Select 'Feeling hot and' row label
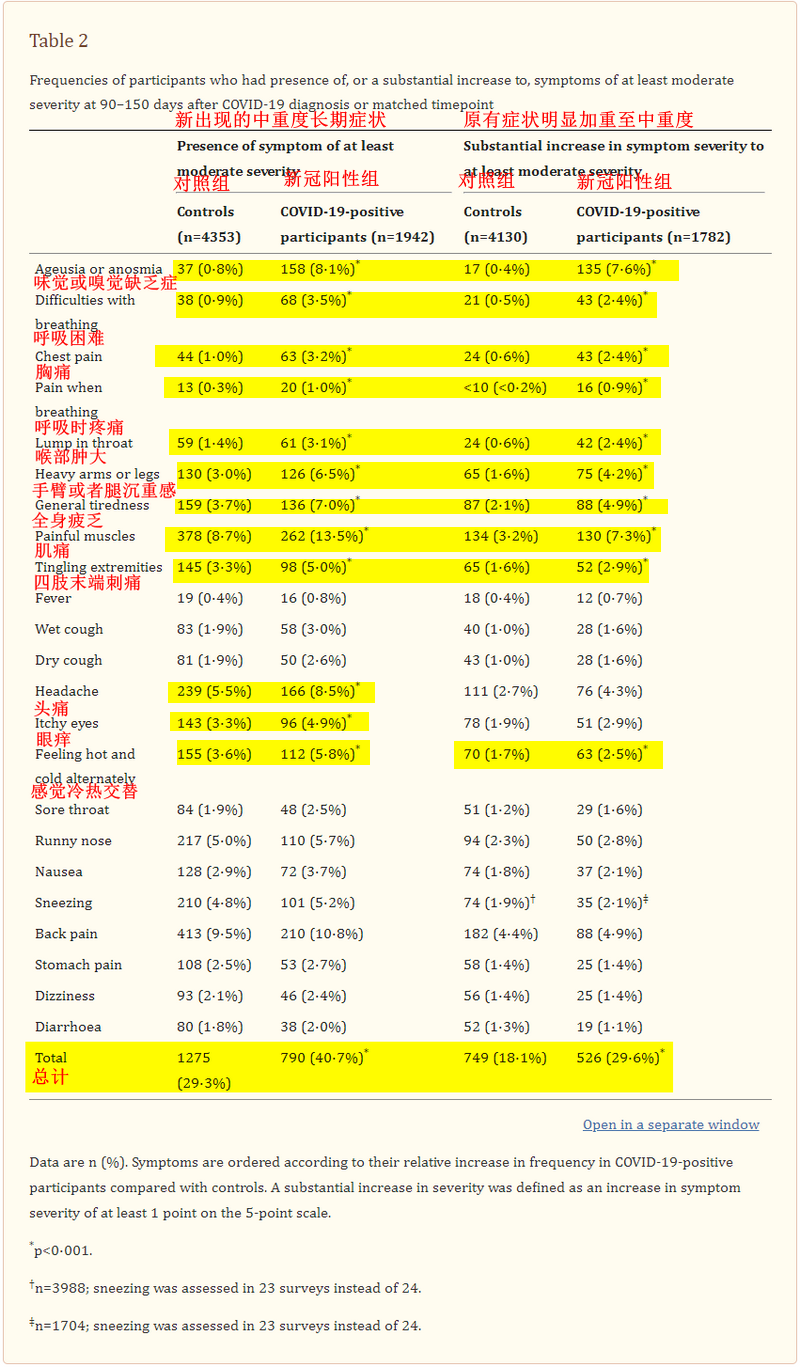The height and width of the screenshot is (1367, 800). pyautogui.click(x=85, y=754)
